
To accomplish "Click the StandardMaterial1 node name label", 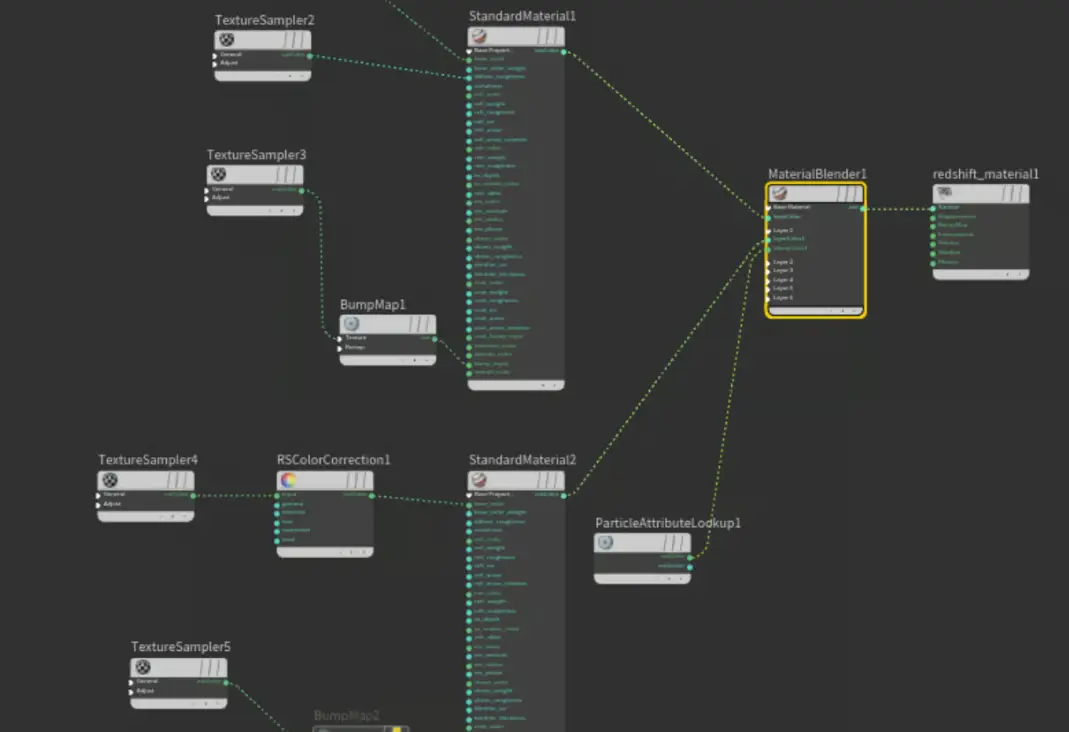I will pos(522,16).
